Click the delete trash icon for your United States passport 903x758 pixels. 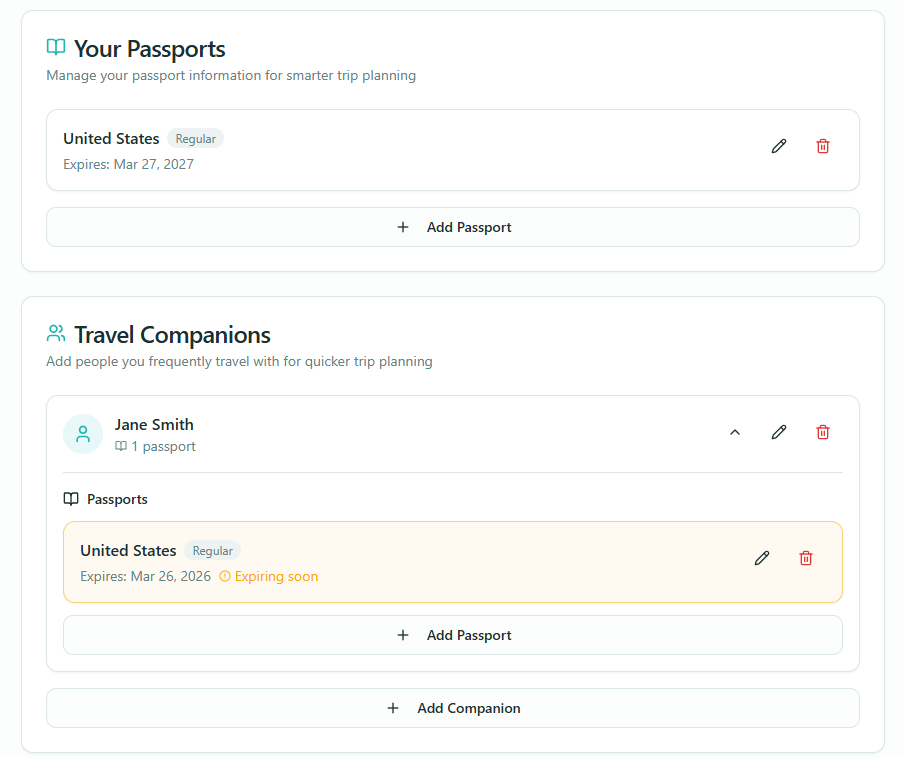tap(823, 146)
